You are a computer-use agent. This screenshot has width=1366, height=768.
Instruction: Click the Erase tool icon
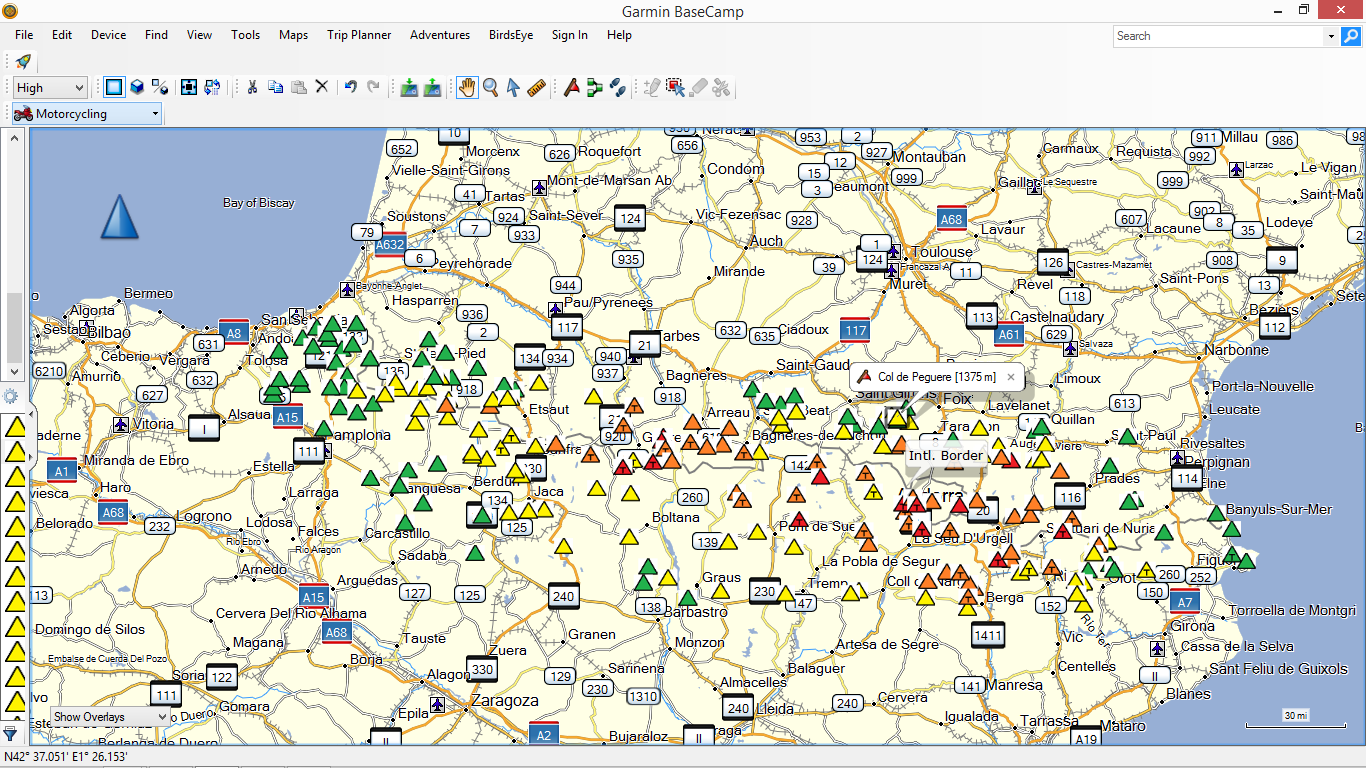click(698, 87)
